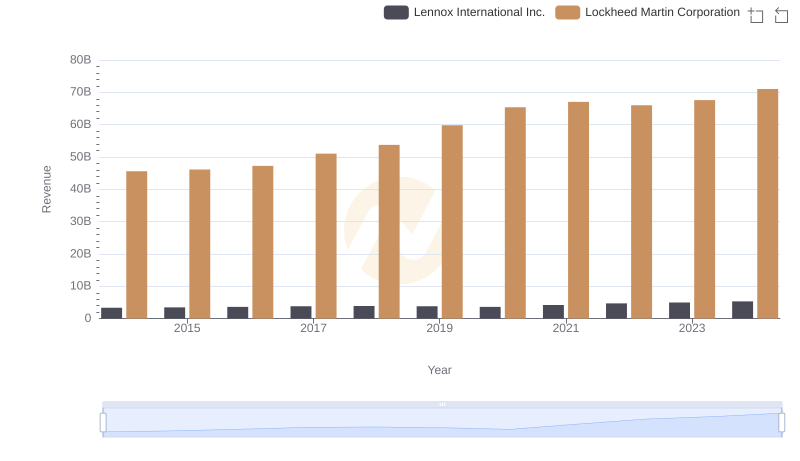
Task: Toggle Lennox International Inc. legend series
Action: tap(464, 12)
